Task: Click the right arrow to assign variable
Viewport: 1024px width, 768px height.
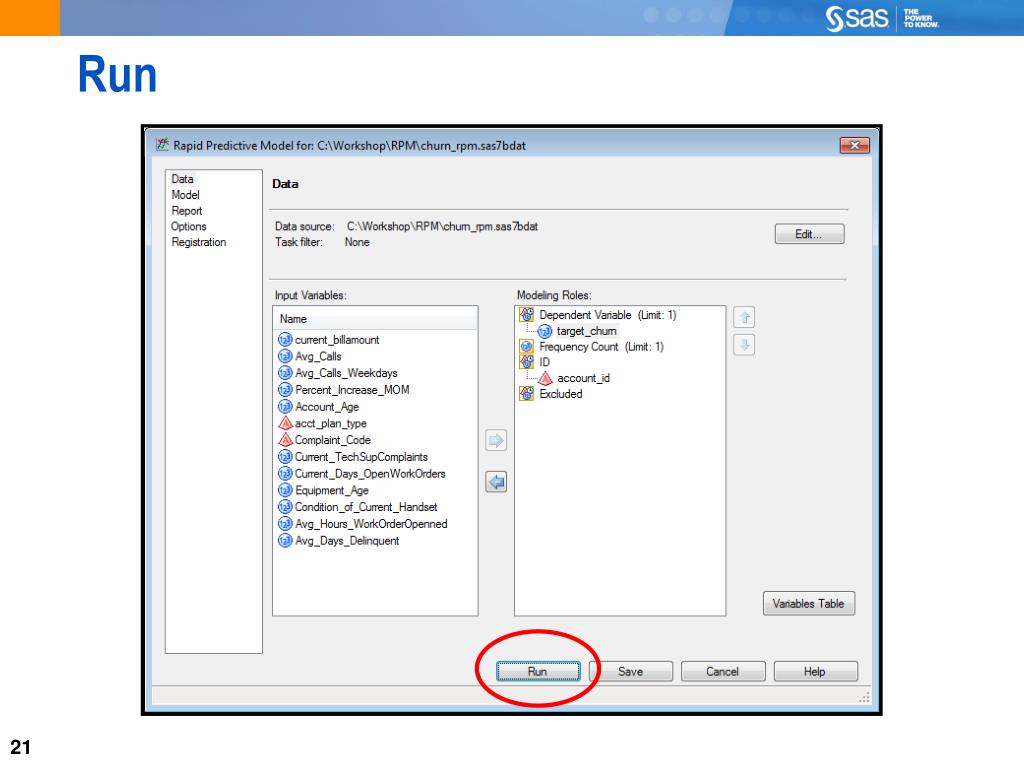Action: click(x=496, y=440)
